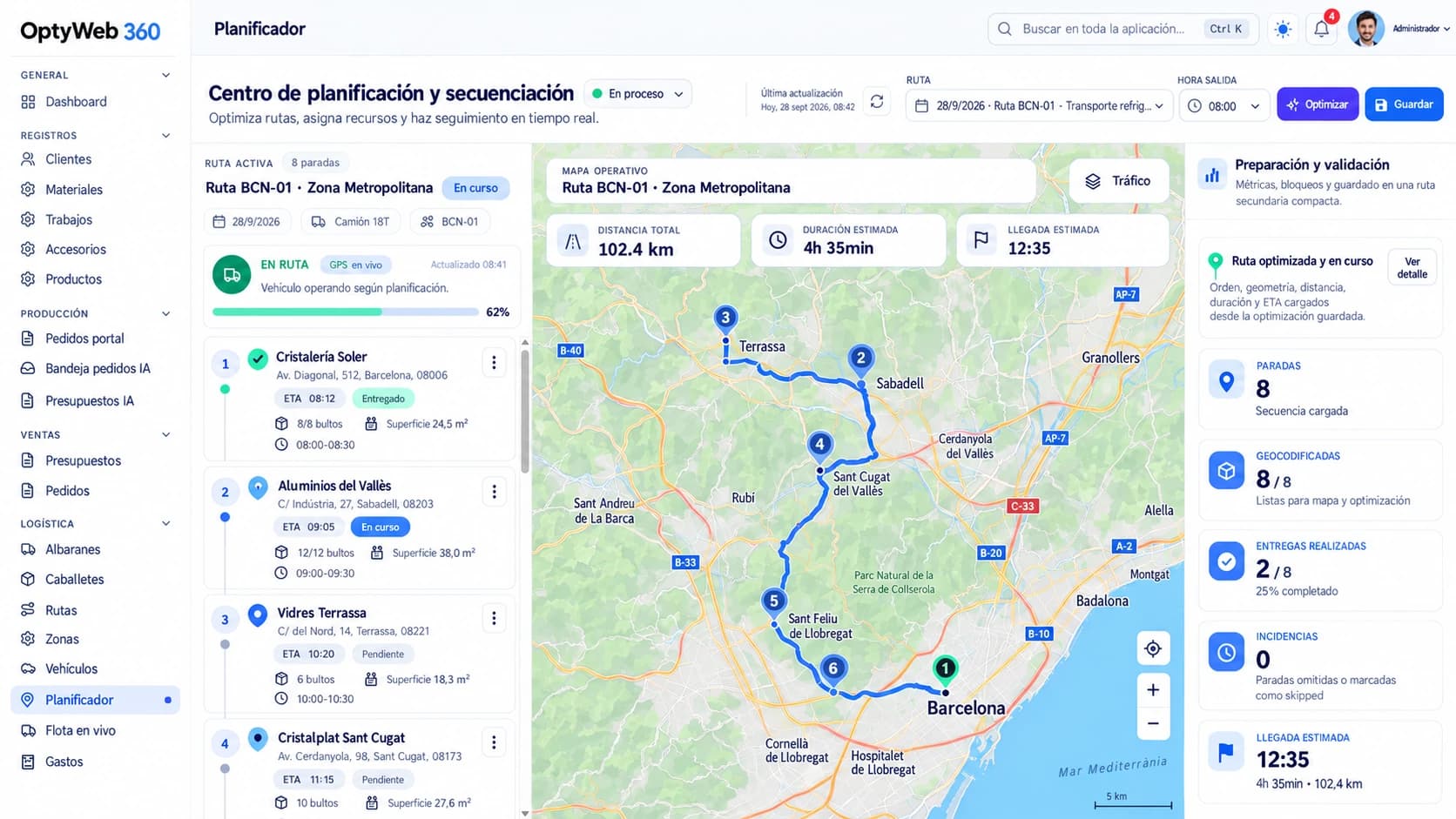Center map with the locate icon
1456x819 pixels.
click(1153, 648)
